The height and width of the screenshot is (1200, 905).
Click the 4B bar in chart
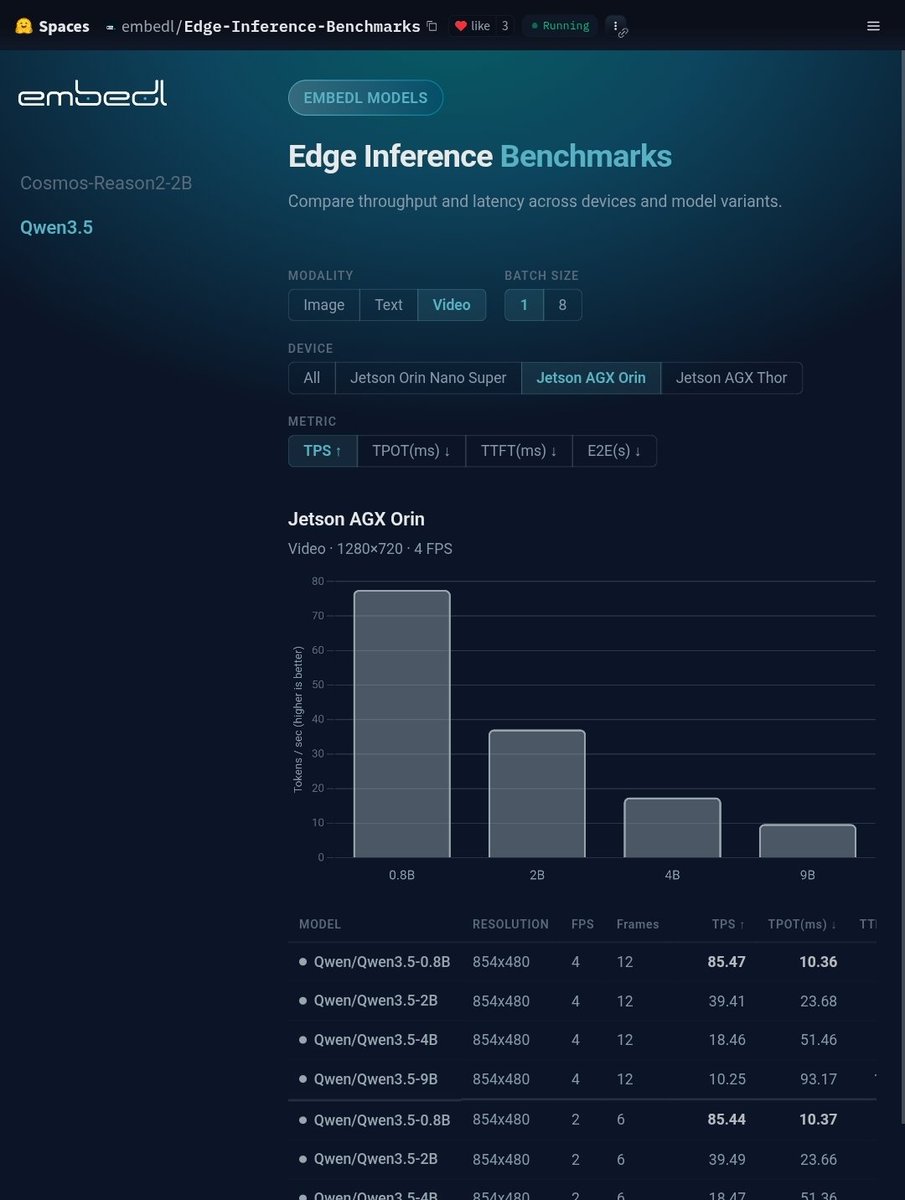672,828
